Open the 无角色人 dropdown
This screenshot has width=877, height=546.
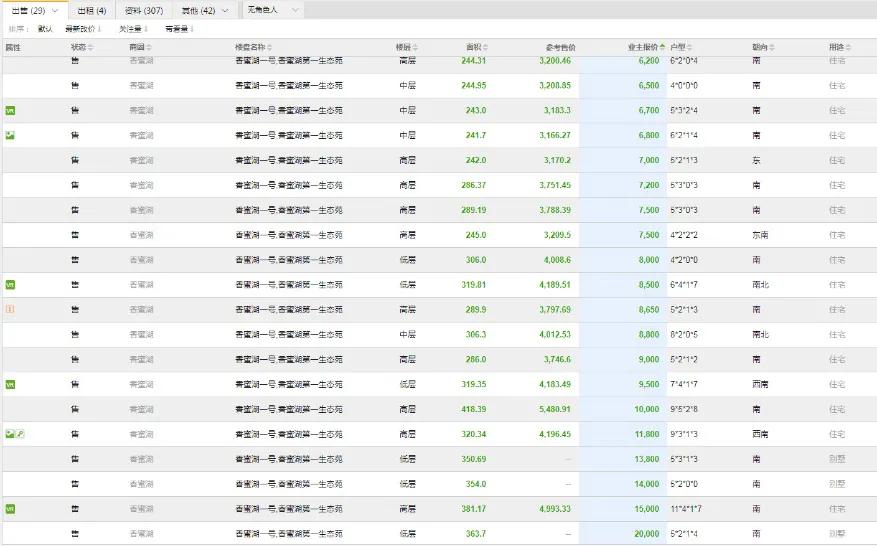point(274,10)
